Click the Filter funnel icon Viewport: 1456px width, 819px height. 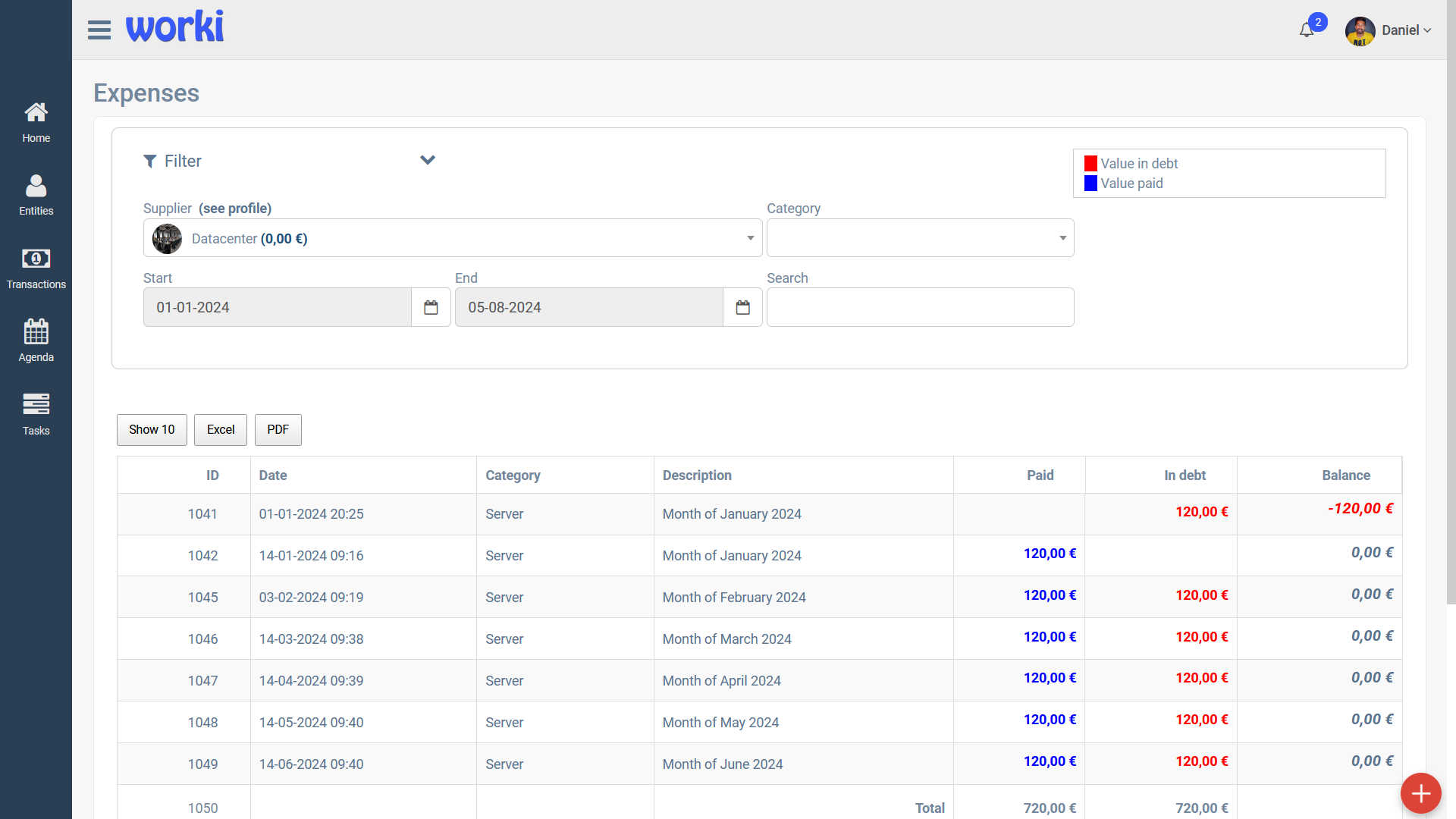[x=149, y=161]
